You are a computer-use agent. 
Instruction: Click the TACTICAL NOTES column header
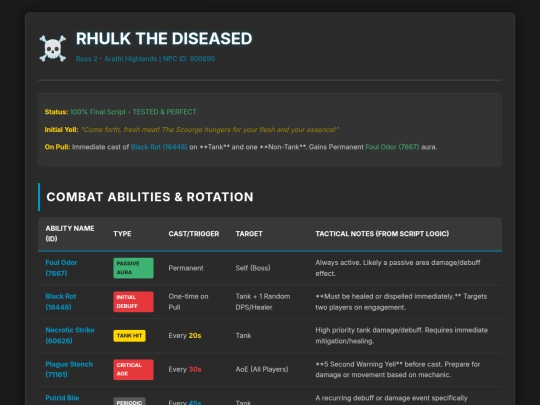click(x=382, y=234)
